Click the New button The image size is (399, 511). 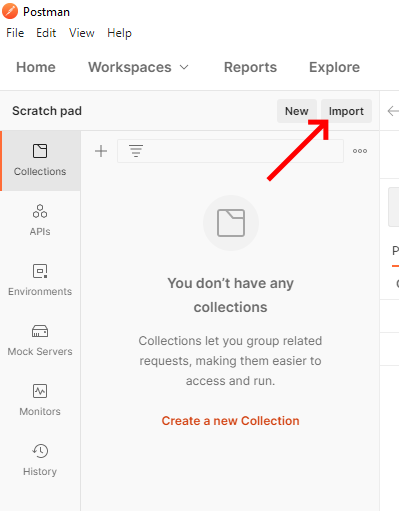coord(297,111)
